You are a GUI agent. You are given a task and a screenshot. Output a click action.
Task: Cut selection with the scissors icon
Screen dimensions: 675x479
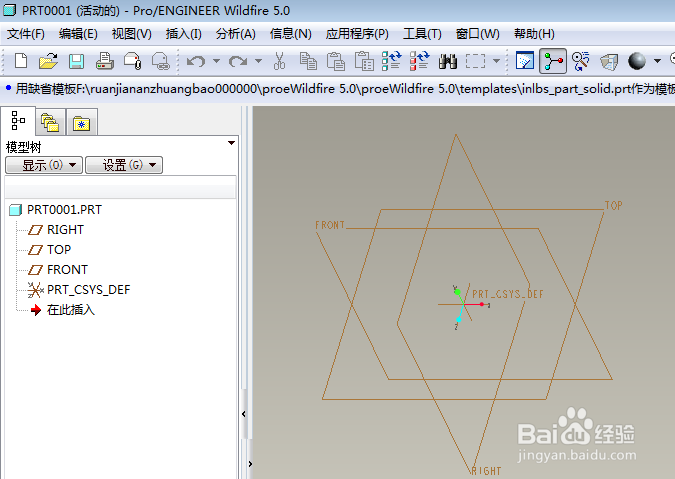click(279, 61)
